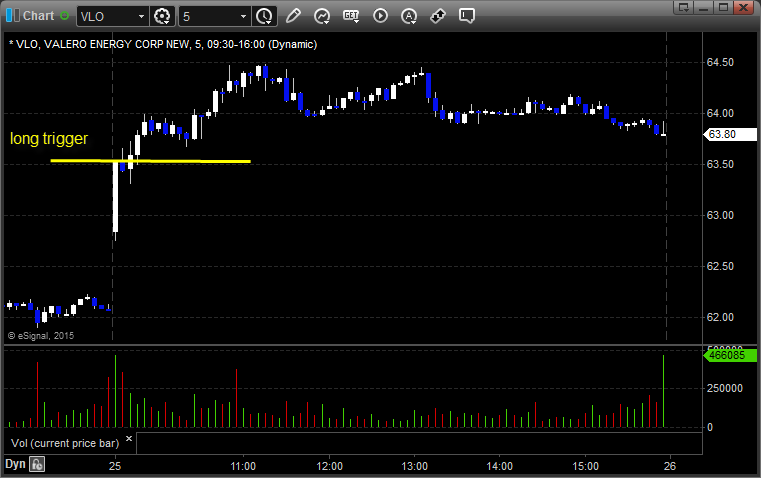Click the Chart window title label

pos(38,16)
